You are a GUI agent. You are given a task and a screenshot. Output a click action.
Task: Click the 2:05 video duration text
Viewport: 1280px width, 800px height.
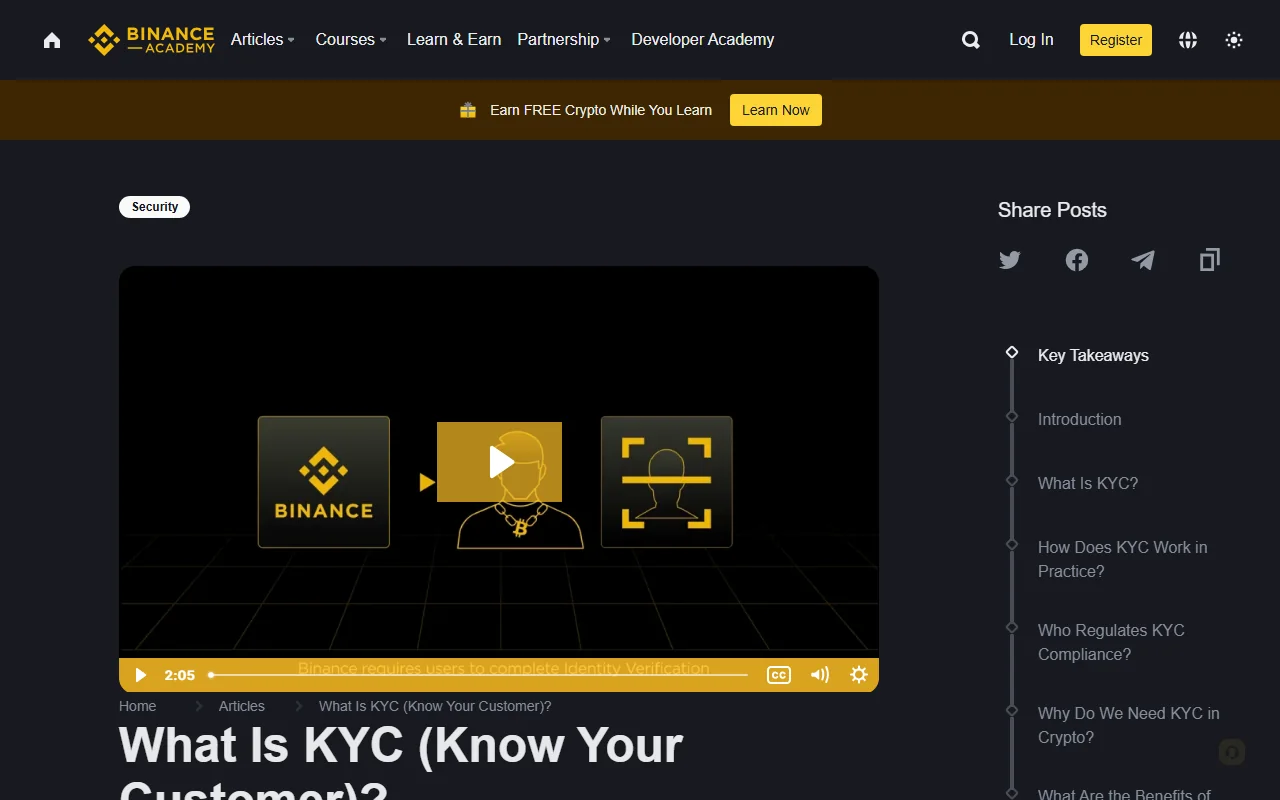[180, 675]
